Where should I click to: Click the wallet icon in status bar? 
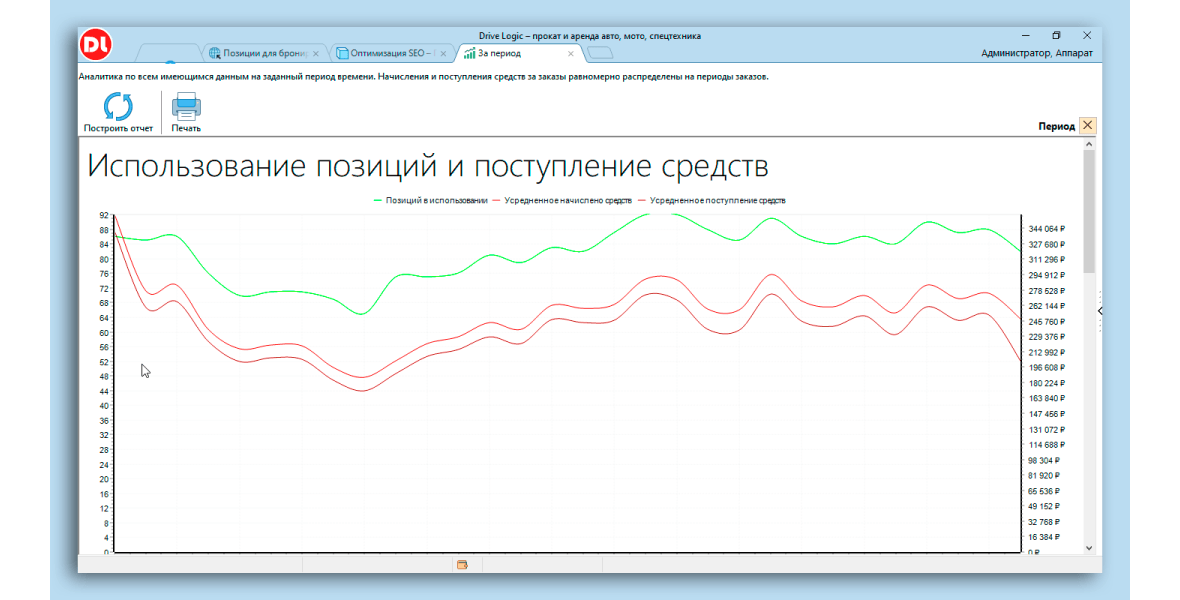462,565
